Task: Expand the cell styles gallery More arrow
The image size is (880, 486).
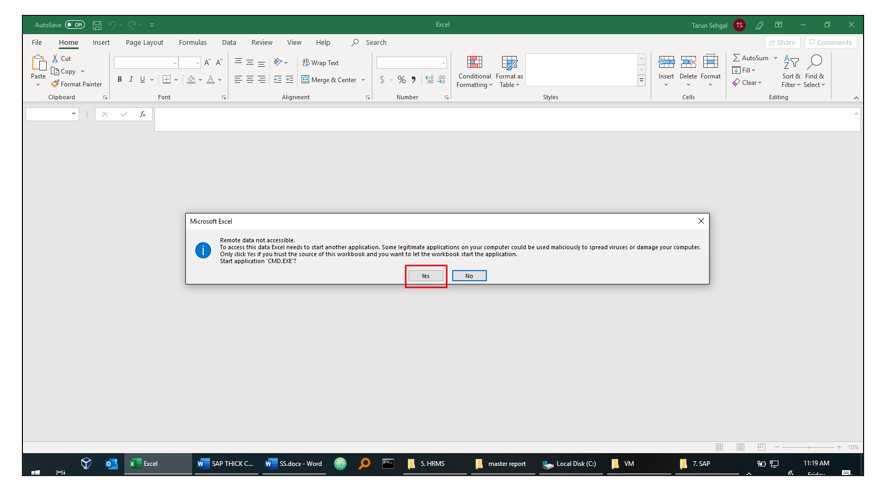Action: tap(641, 81)
